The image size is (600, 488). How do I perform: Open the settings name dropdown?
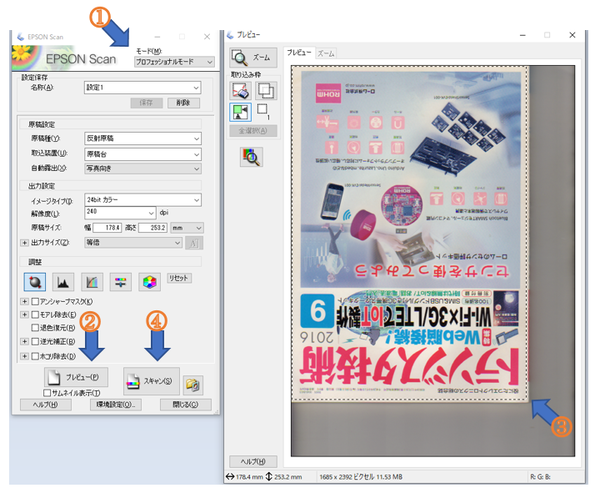click(x=142, y=88)
